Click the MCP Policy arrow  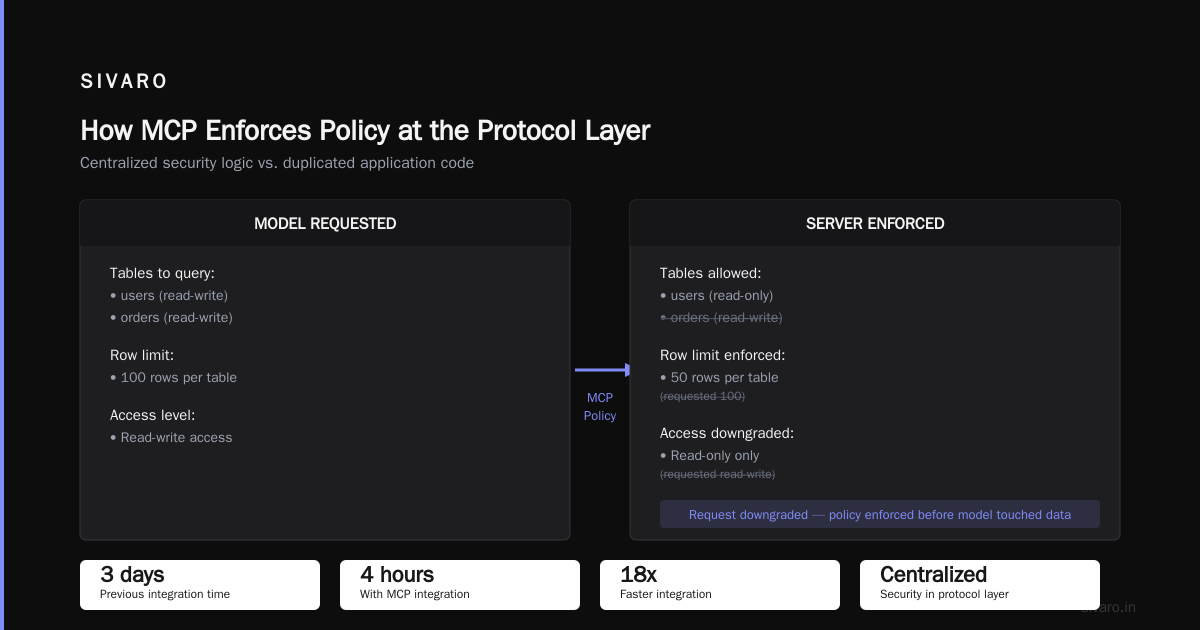602,370
